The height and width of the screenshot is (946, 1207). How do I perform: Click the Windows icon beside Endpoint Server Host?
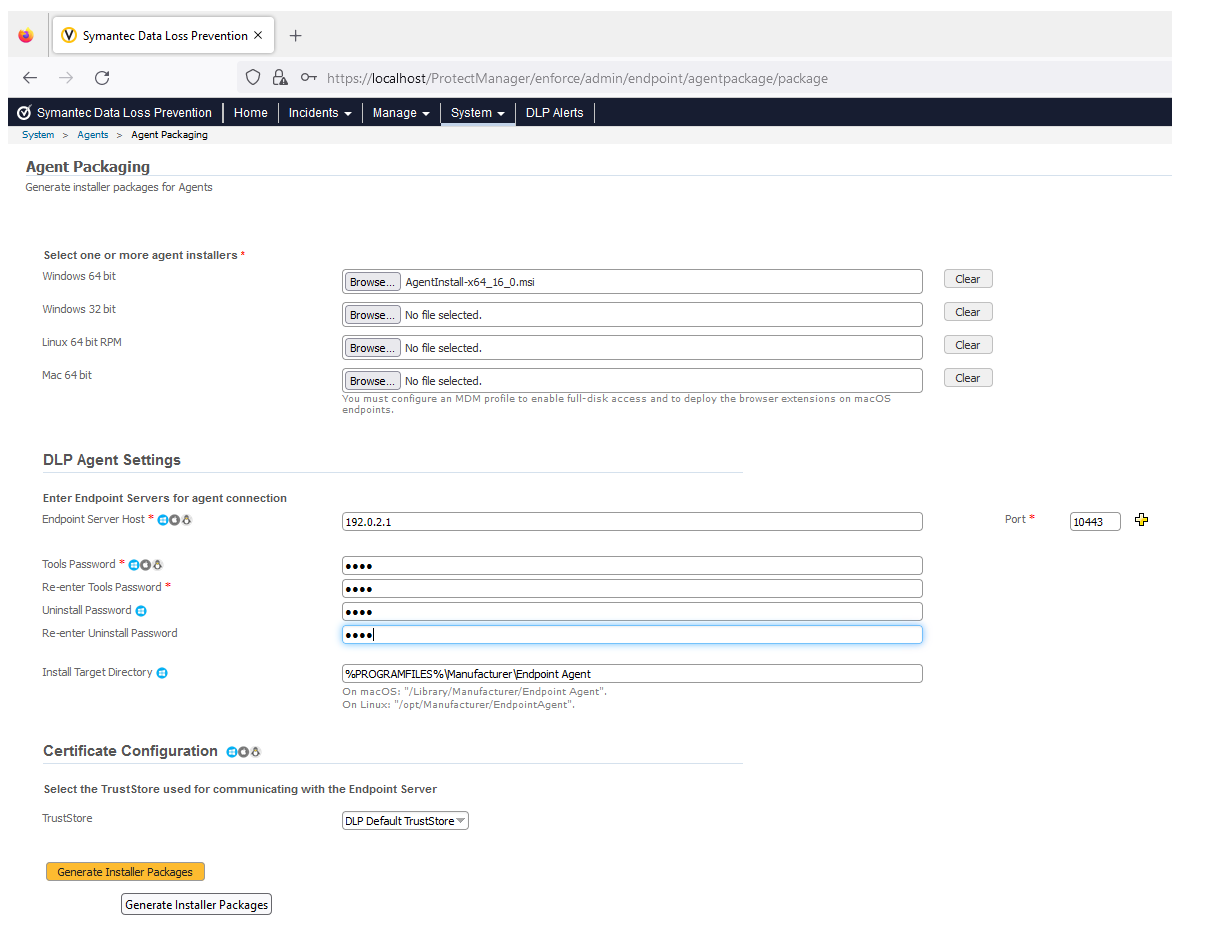pos(163,520)
